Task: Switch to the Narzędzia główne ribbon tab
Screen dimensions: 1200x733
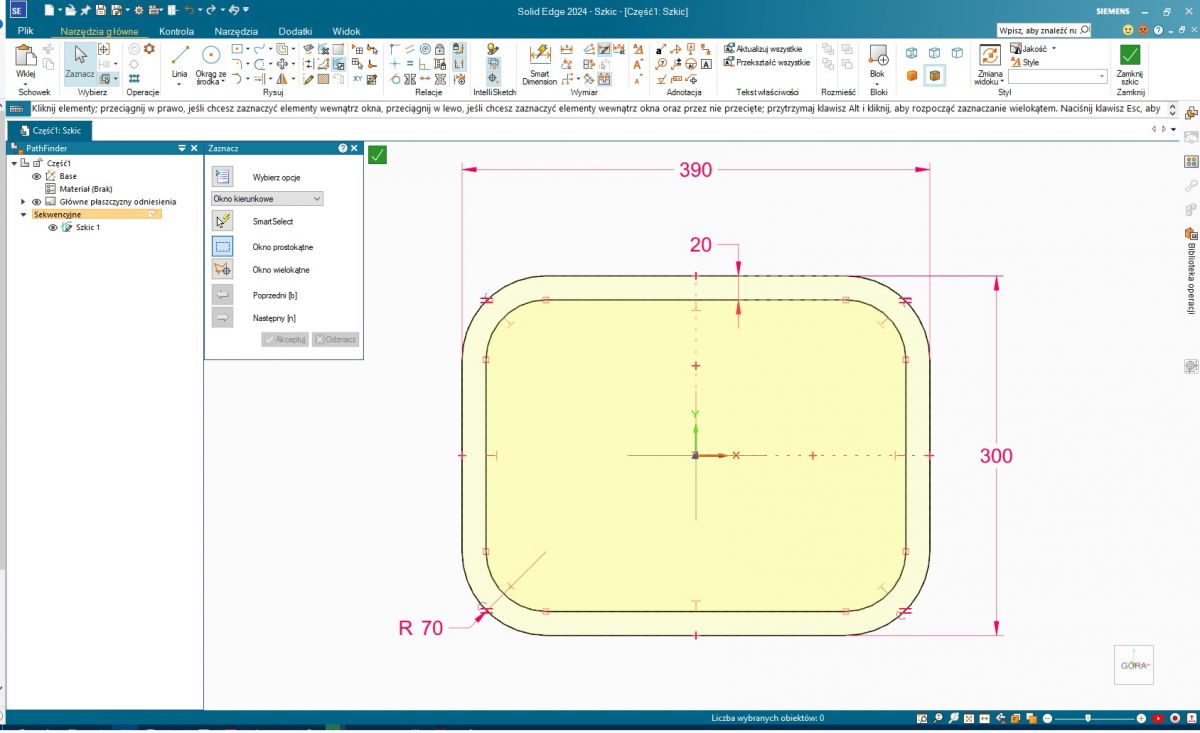Action: tap(99, 31)
